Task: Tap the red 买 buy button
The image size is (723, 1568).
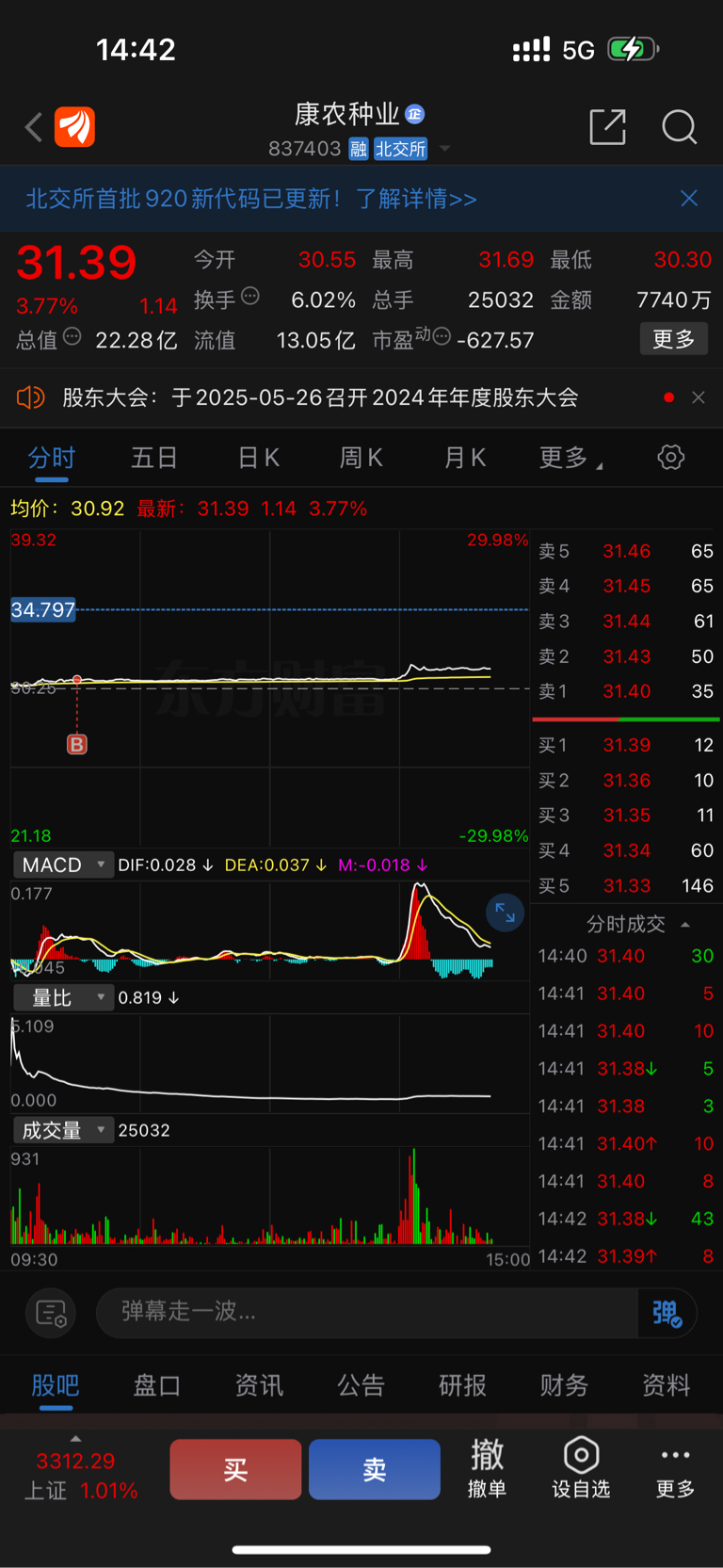Action: 235,1469
